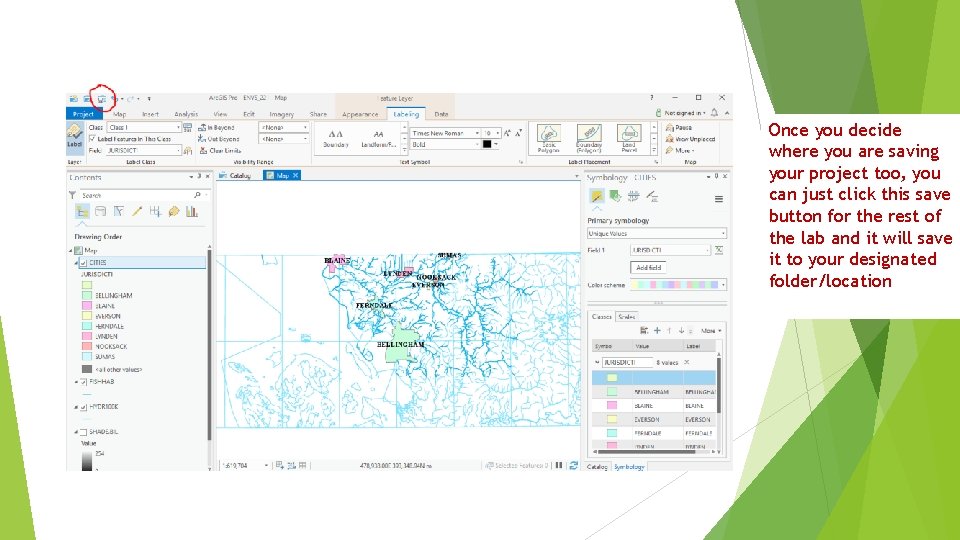The image size is (960, 540).
Task: Open the label expression icon beside Field
Action: [x=188, y=151]
